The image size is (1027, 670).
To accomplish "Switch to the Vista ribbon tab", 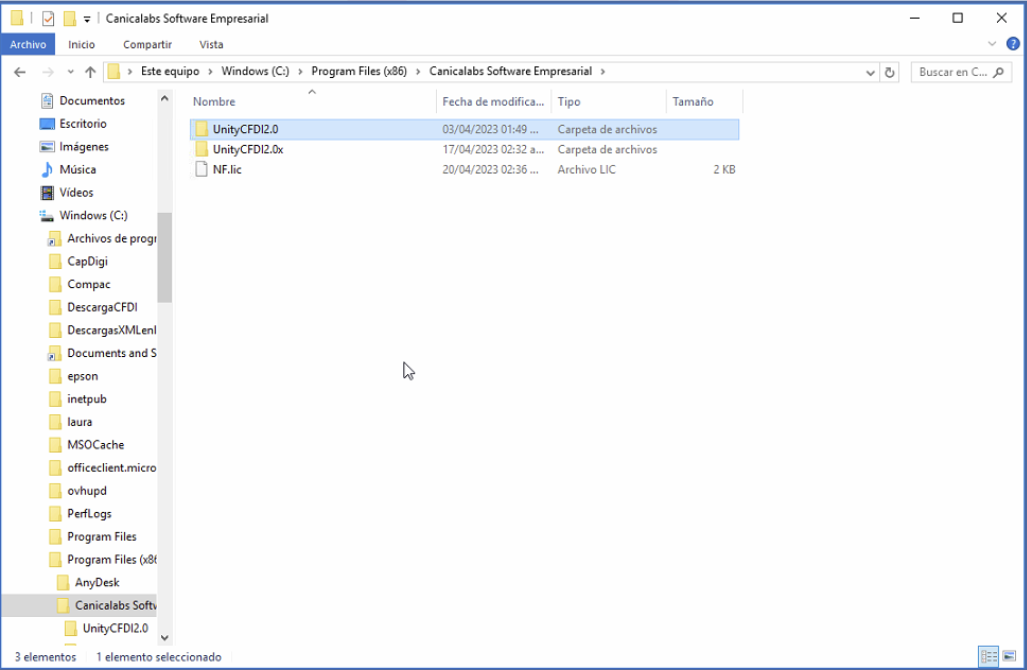I will pos(211,45).
